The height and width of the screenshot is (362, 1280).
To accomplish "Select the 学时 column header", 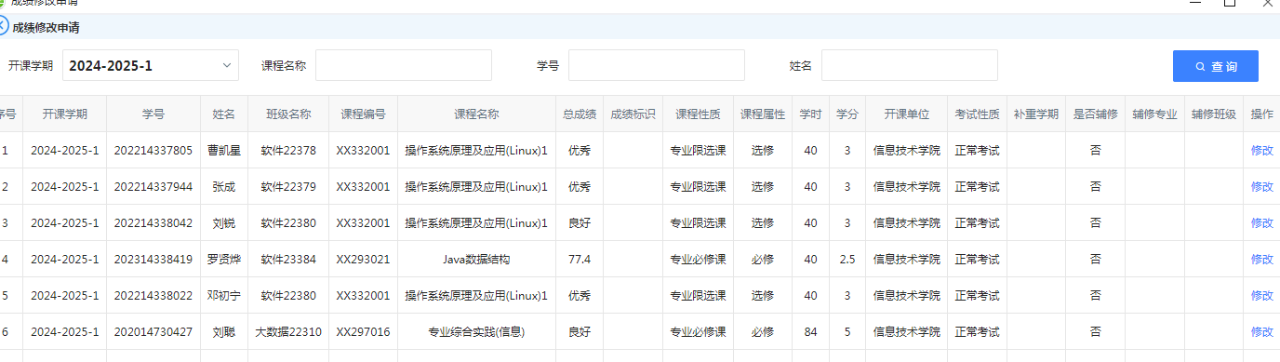I will 811,114.
